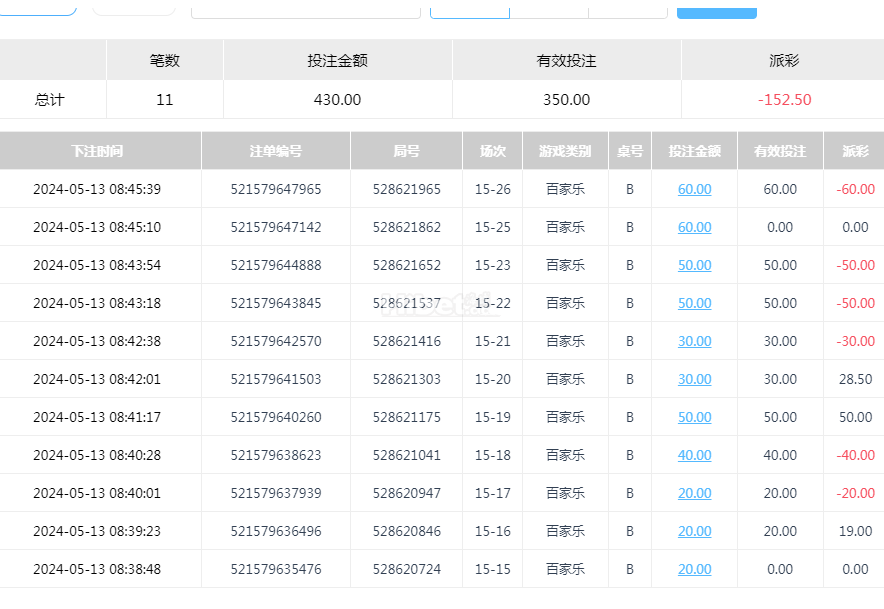Click the 注单编号 column header
The height and width of the screenshot is (609, 884).
point(276,151)
